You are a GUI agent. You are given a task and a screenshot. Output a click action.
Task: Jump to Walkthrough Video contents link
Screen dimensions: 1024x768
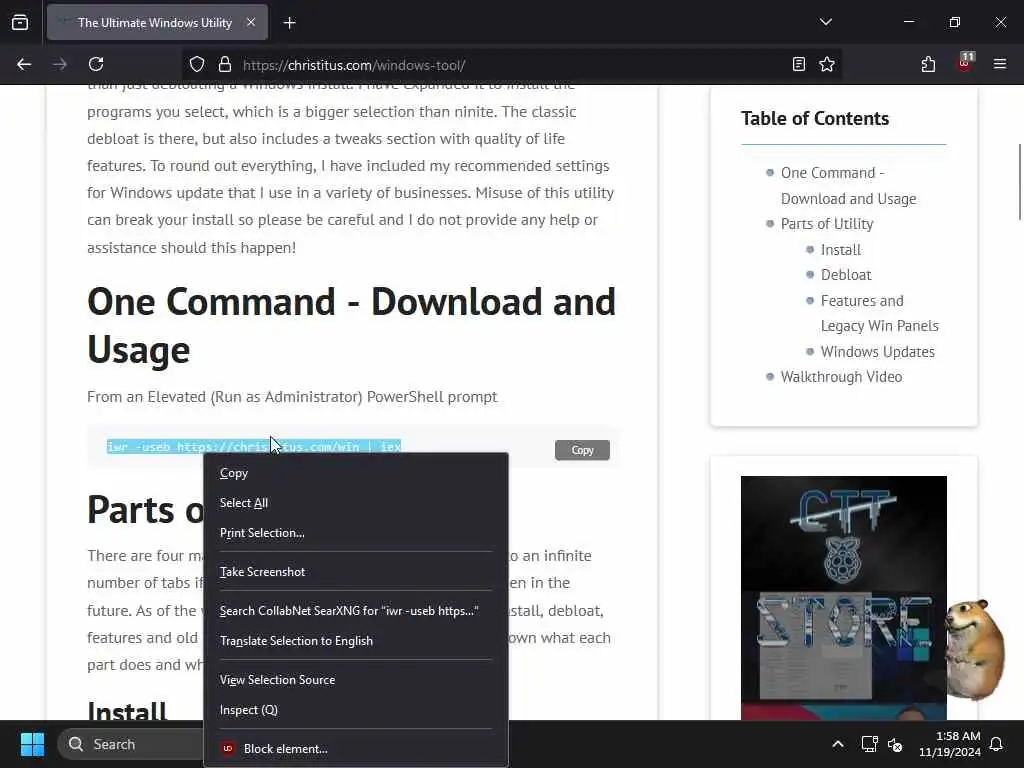[841, 377]
